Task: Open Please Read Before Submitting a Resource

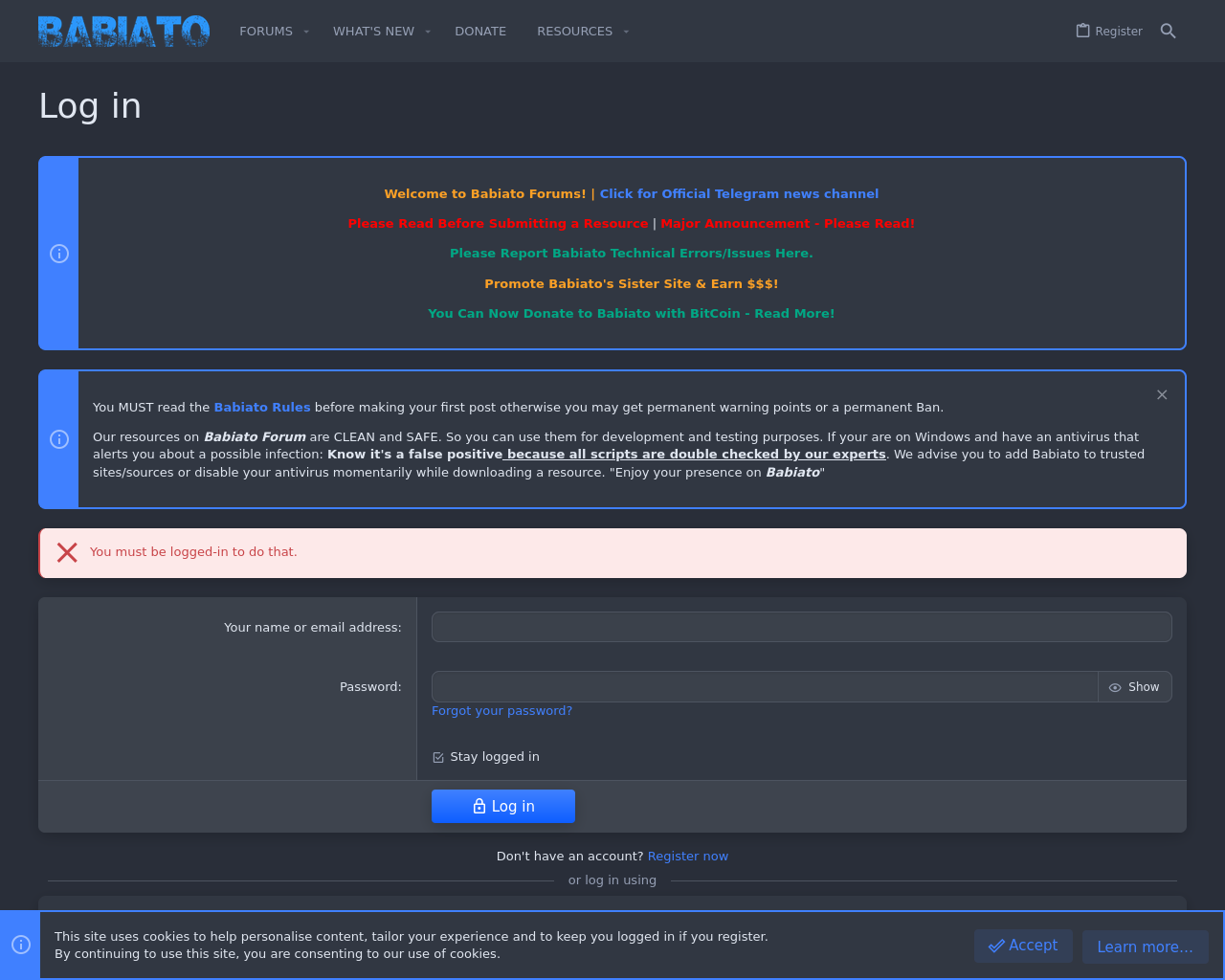Action: pyautogui.click(x=499, y=224)
